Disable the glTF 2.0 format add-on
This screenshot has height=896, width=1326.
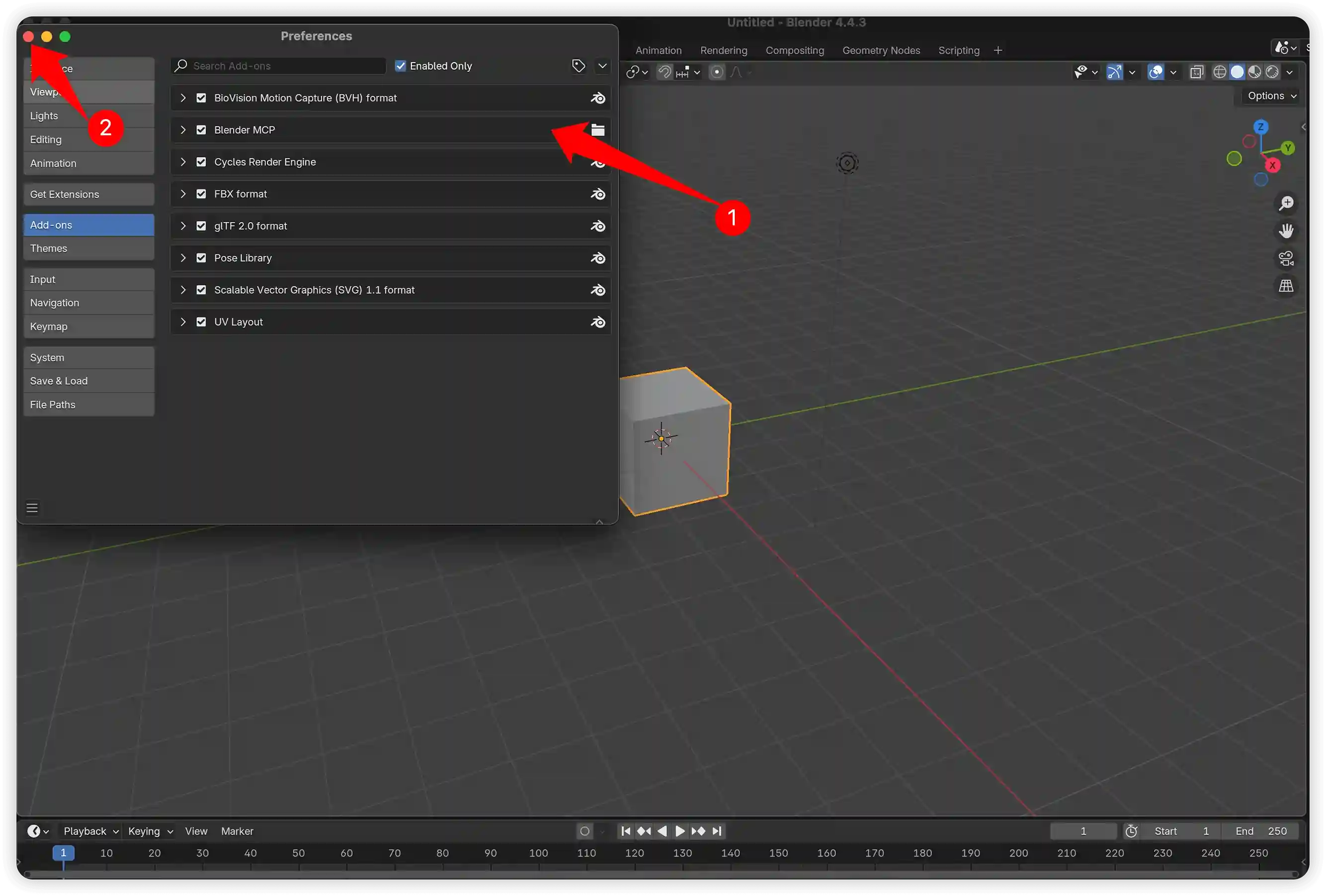point(201,226)
